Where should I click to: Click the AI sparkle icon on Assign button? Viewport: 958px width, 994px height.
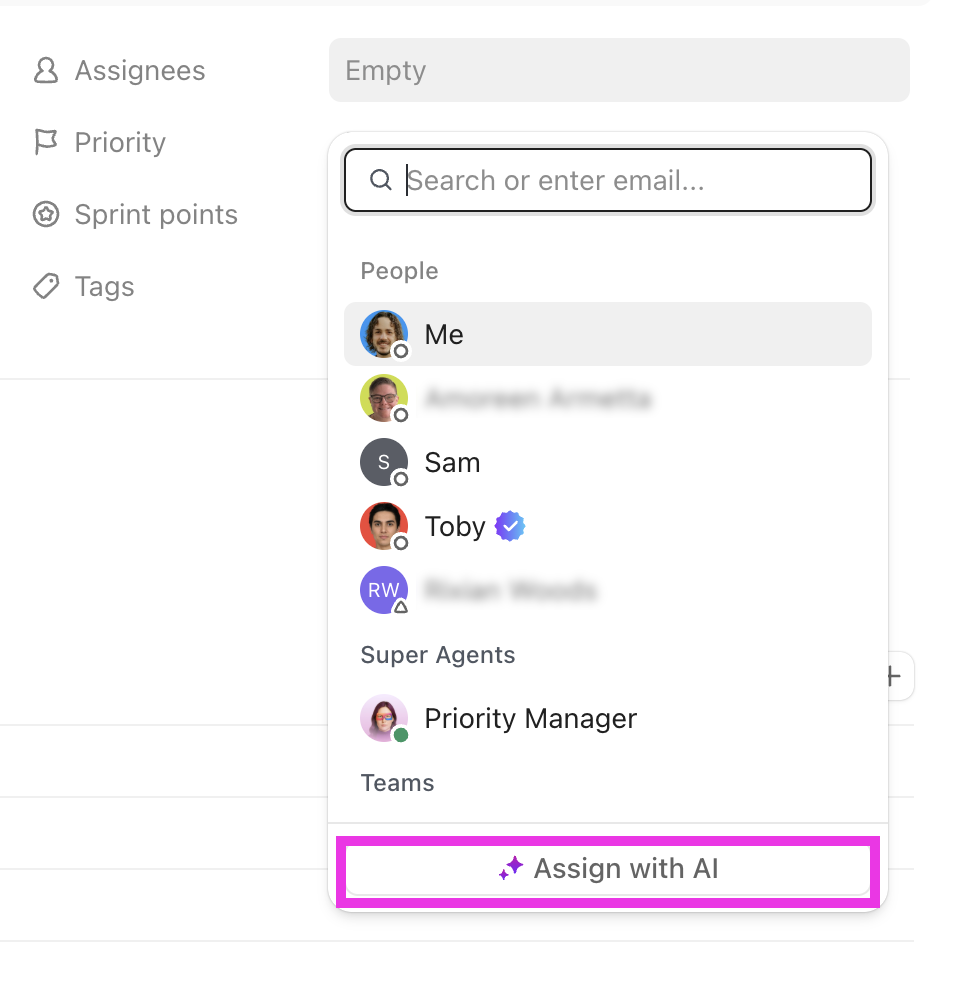(511, 868)
